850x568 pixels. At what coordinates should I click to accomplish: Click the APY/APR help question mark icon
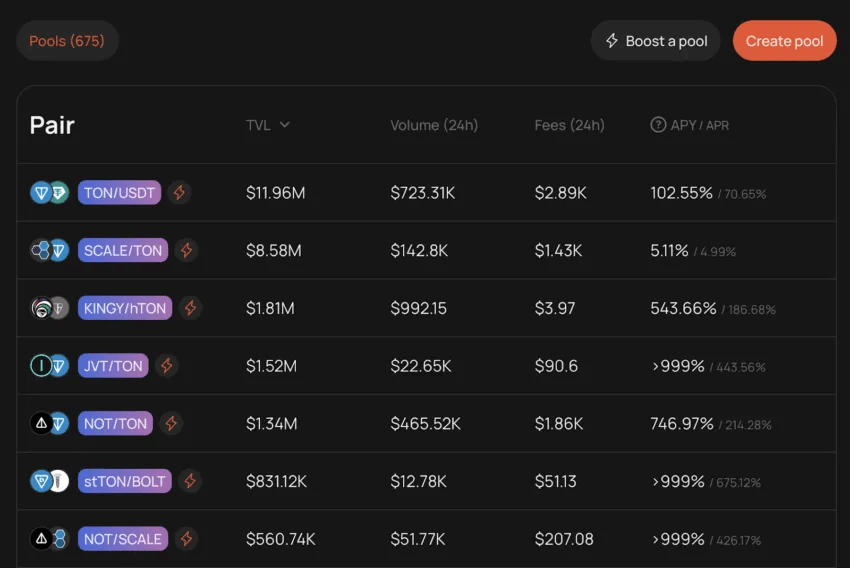658,125
